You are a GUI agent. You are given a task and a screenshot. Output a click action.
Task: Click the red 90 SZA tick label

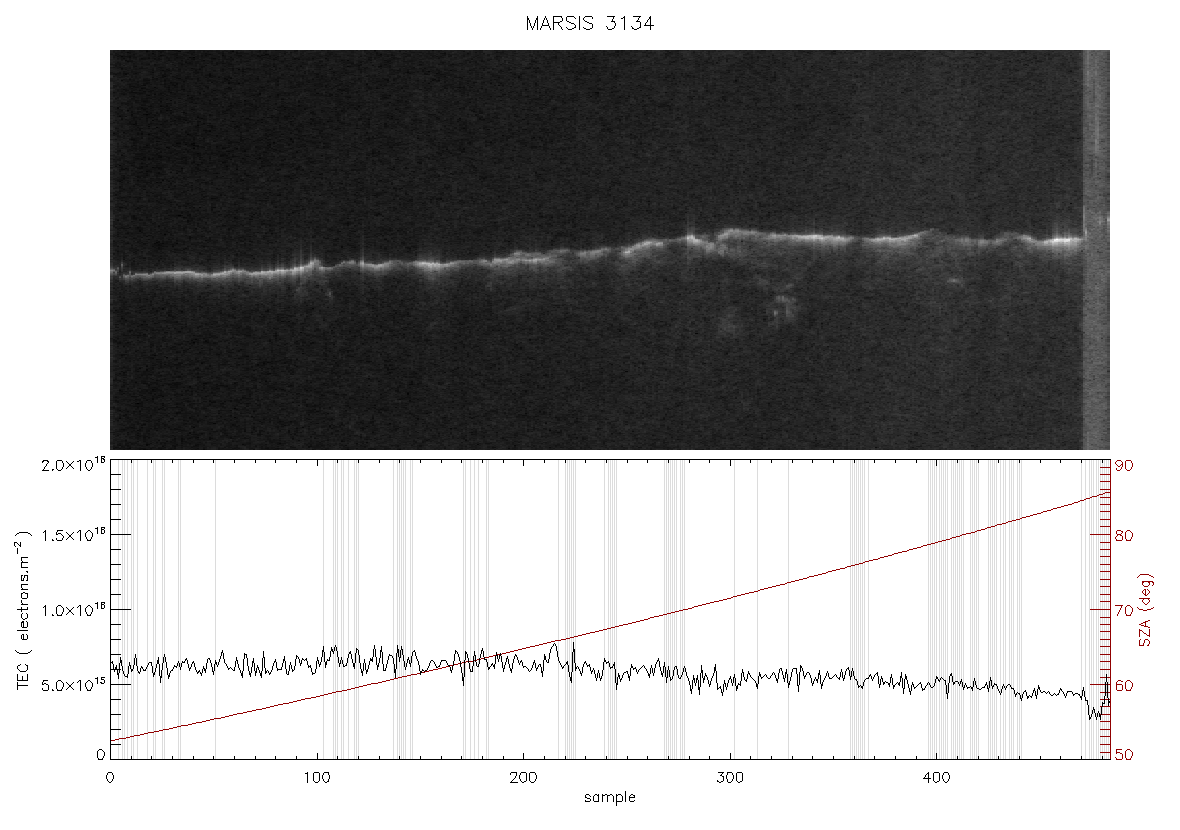[x=1124, y=466]
